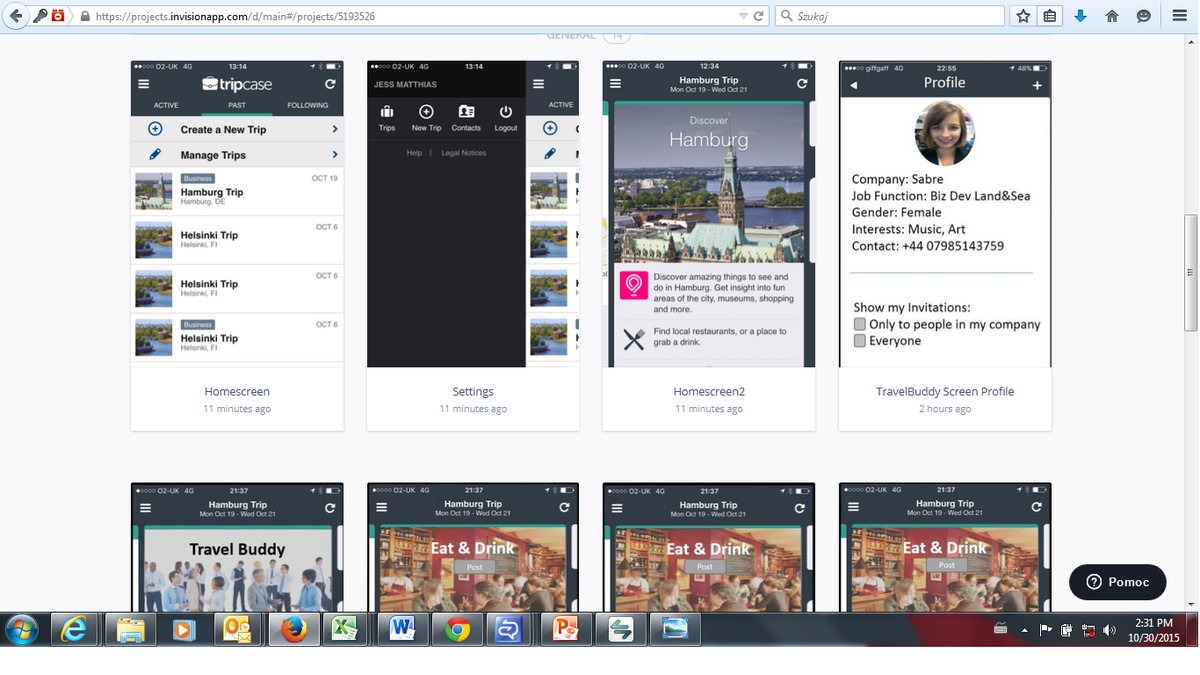1200x675 pixels.
Task: Click the TravelBuddy Screen Profile title link
Action: 945,391
